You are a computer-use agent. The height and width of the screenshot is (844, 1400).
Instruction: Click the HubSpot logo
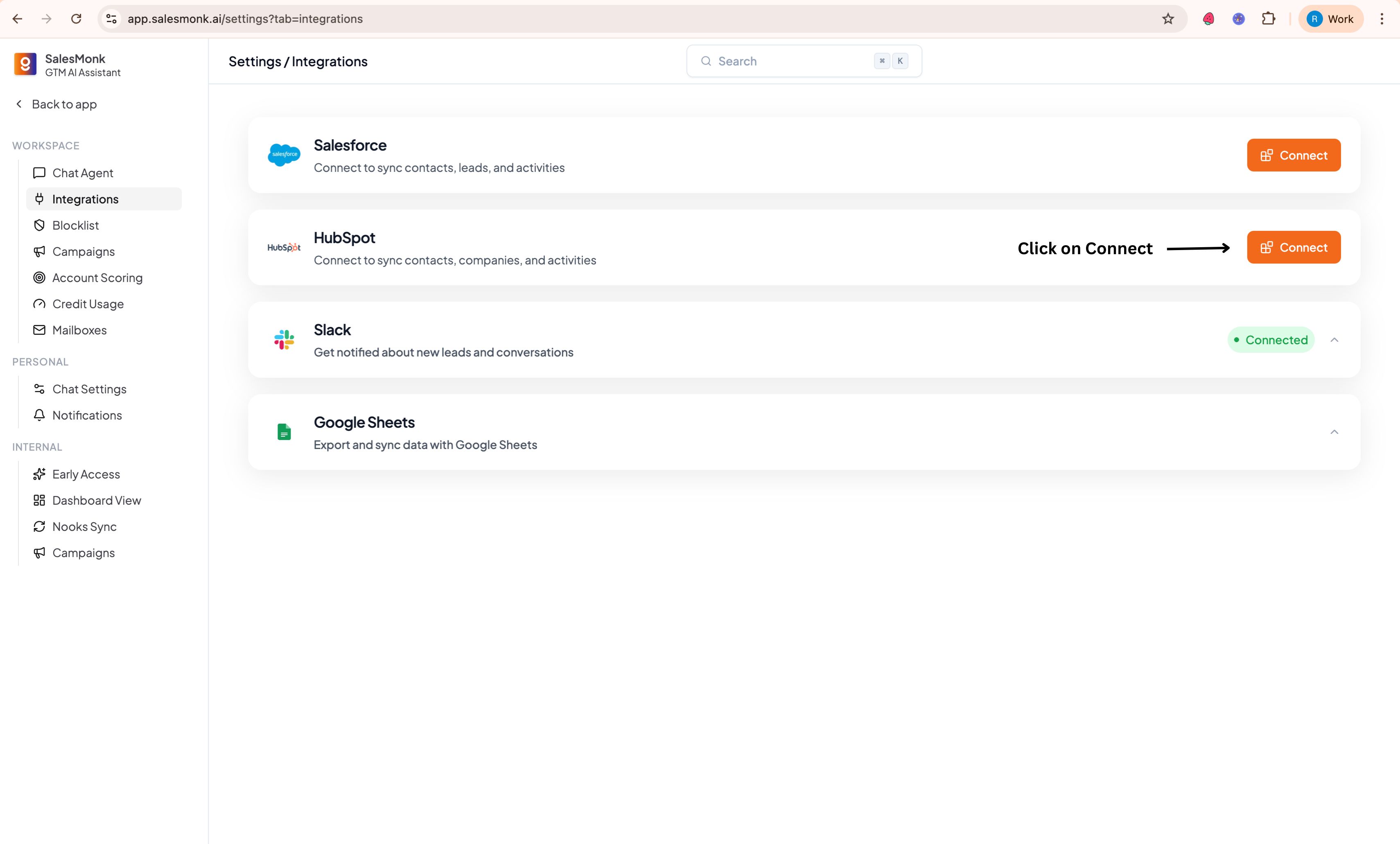coord(284,248)
